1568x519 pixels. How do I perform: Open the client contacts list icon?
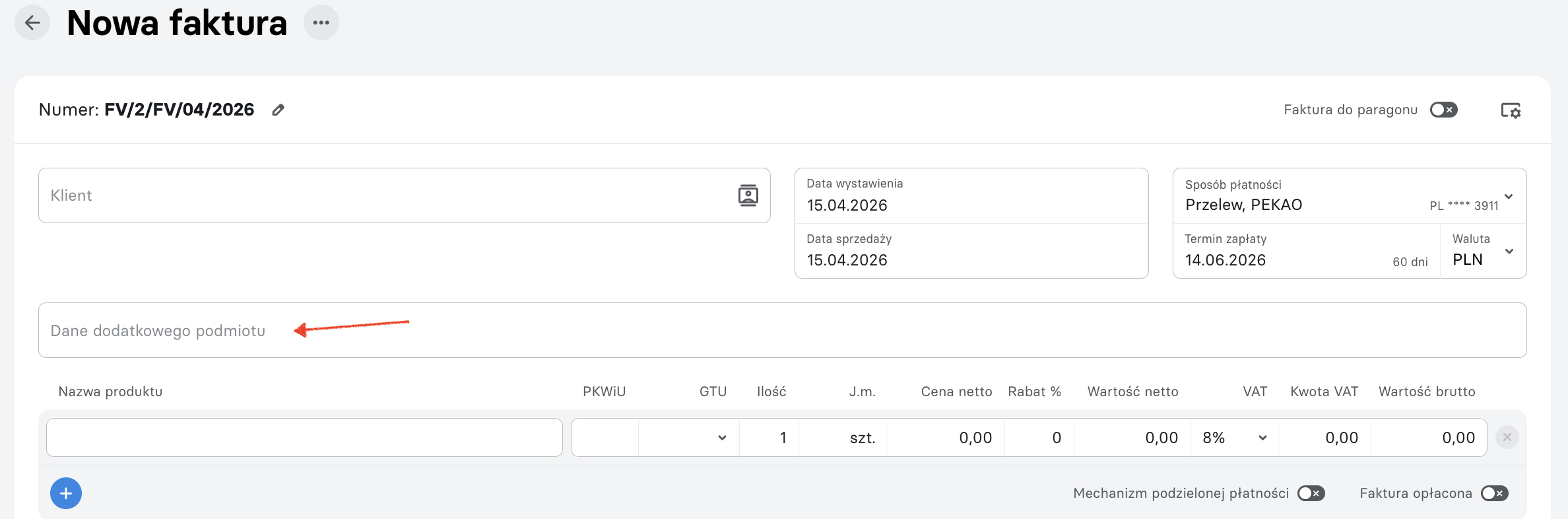pyautogui.click(x=748, y=195)
